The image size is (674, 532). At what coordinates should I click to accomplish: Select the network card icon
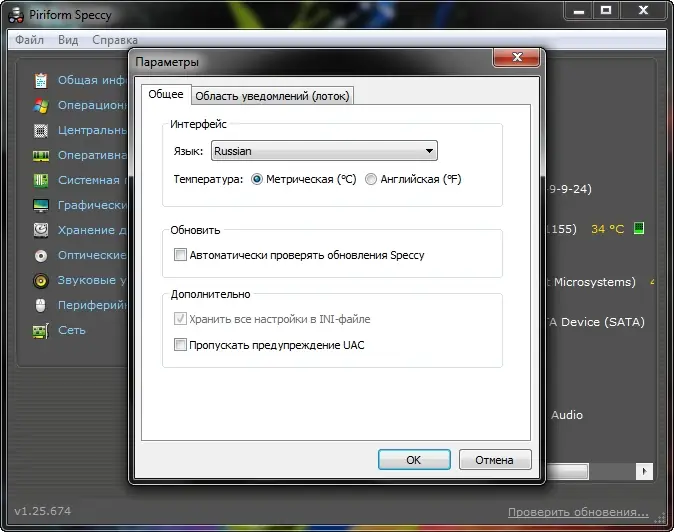(x=41, y=331)
